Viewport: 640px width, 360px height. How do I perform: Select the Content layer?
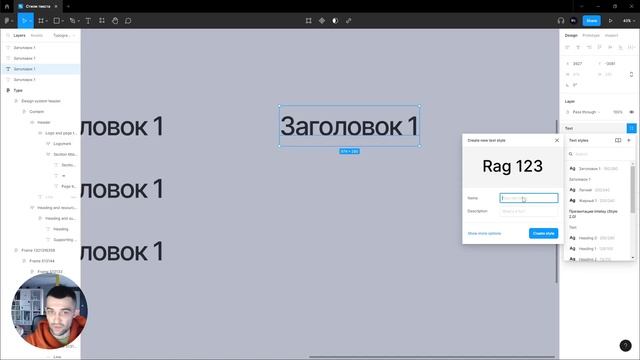tap(36, 111)
